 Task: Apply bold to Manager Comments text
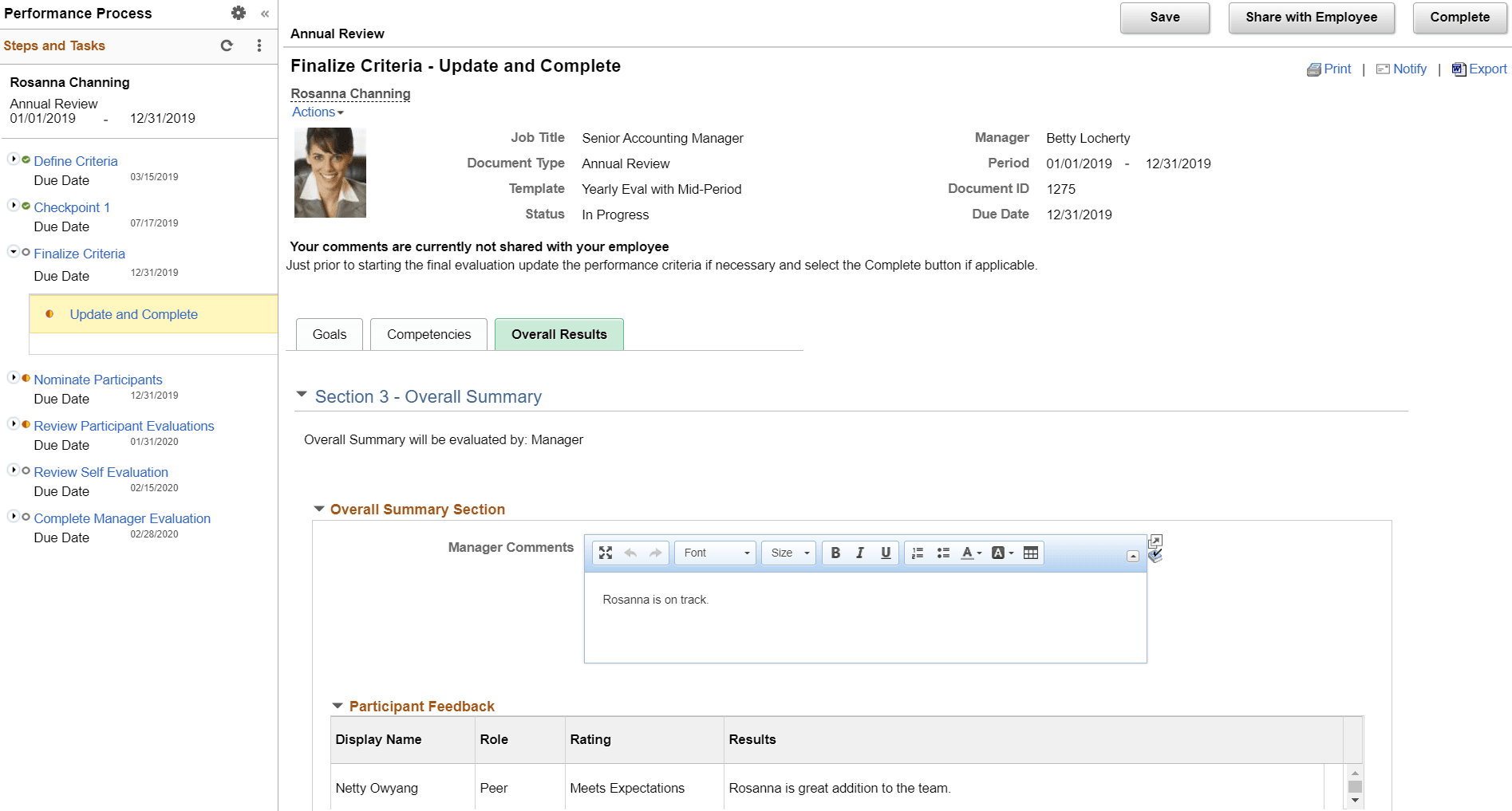[835, 553]
